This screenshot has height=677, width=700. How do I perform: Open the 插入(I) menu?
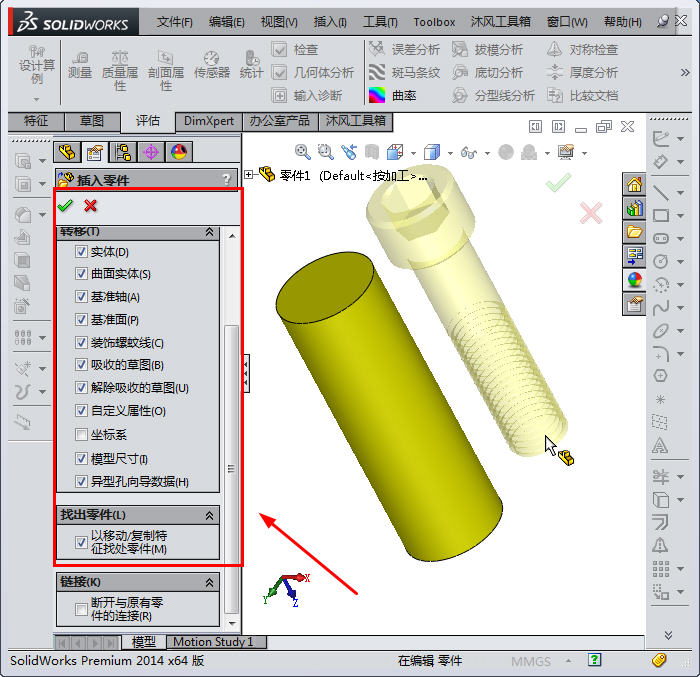[329, 21]
